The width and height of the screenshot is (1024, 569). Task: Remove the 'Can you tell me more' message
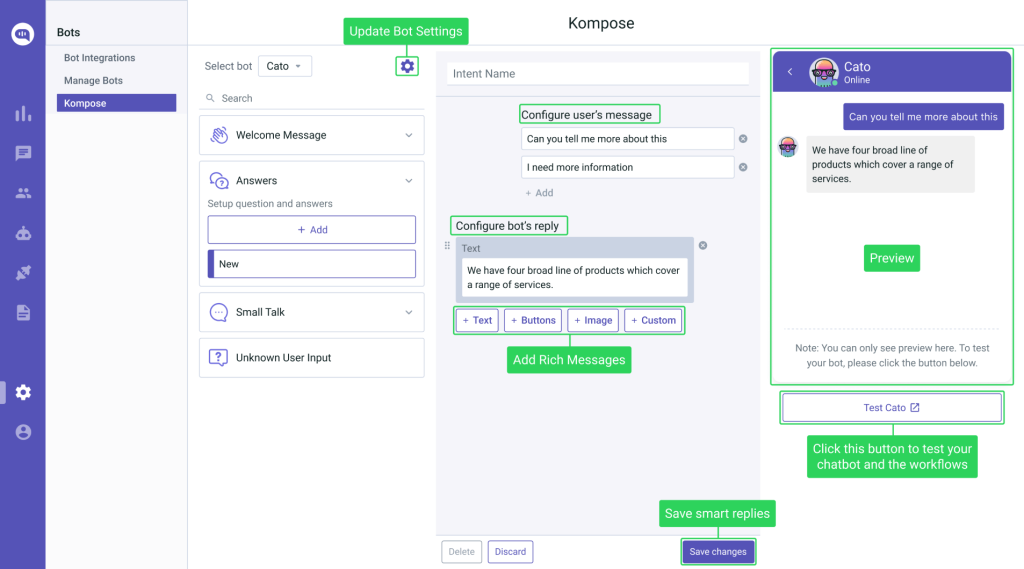(743, 139)
